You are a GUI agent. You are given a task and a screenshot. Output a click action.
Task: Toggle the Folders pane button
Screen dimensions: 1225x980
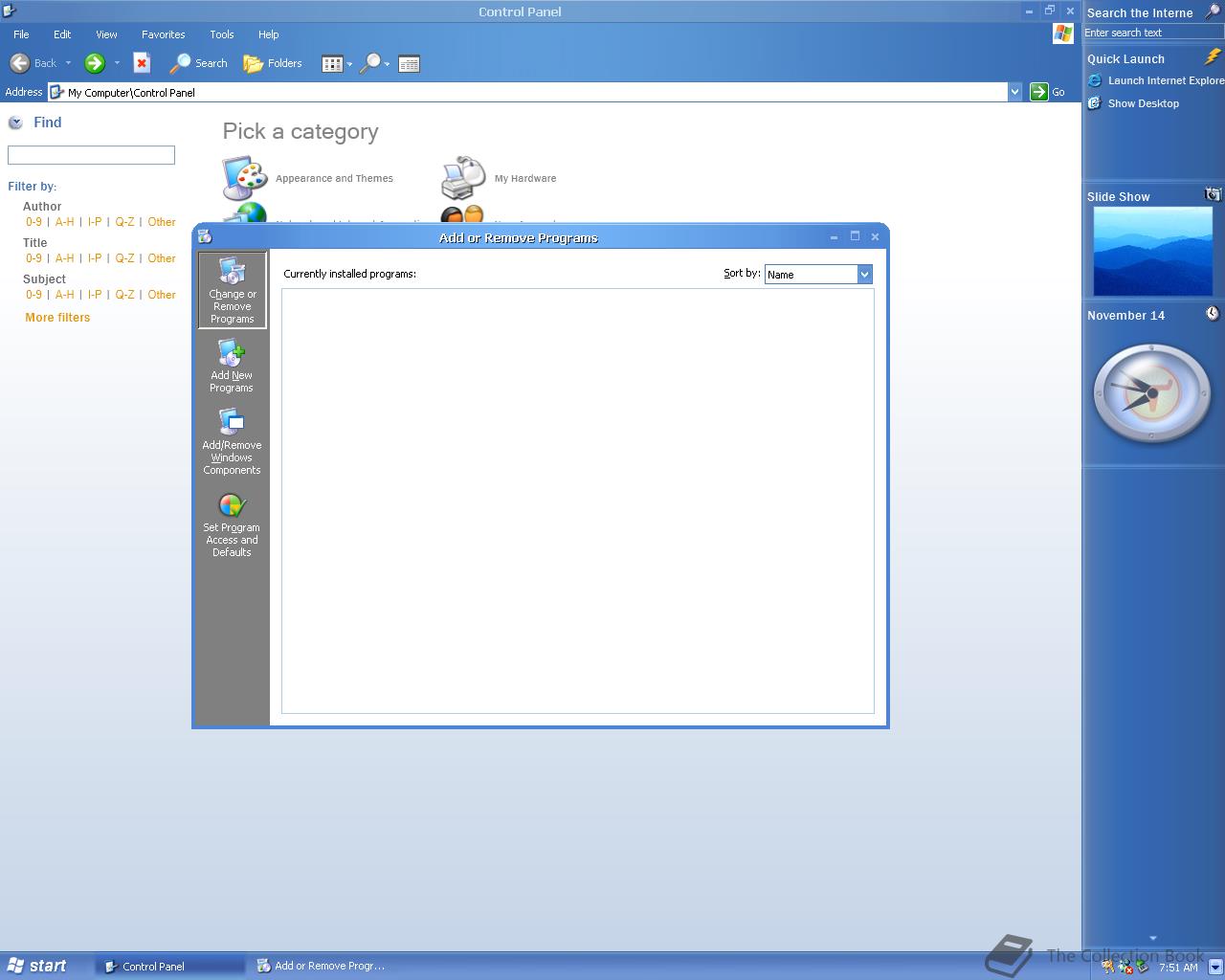273,63
